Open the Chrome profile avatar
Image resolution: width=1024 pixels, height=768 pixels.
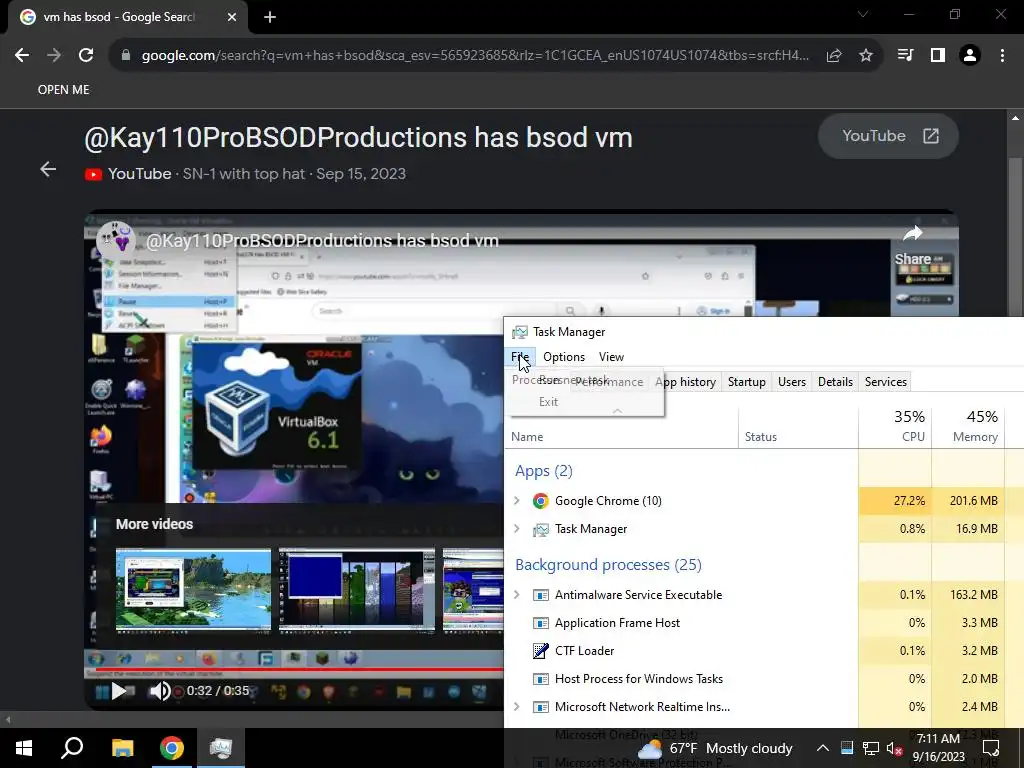(x=970, y=56)
